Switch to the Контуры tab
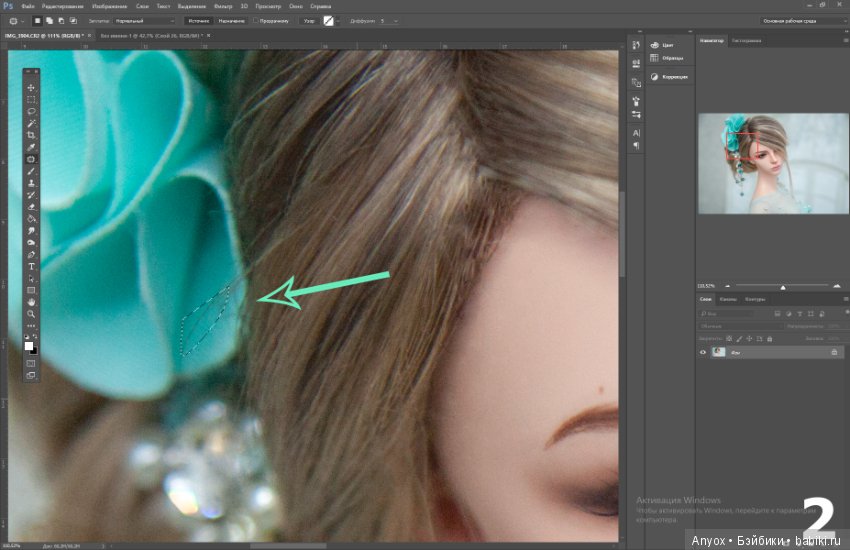The height and width of the screenshot is (550, 850). 755,299
